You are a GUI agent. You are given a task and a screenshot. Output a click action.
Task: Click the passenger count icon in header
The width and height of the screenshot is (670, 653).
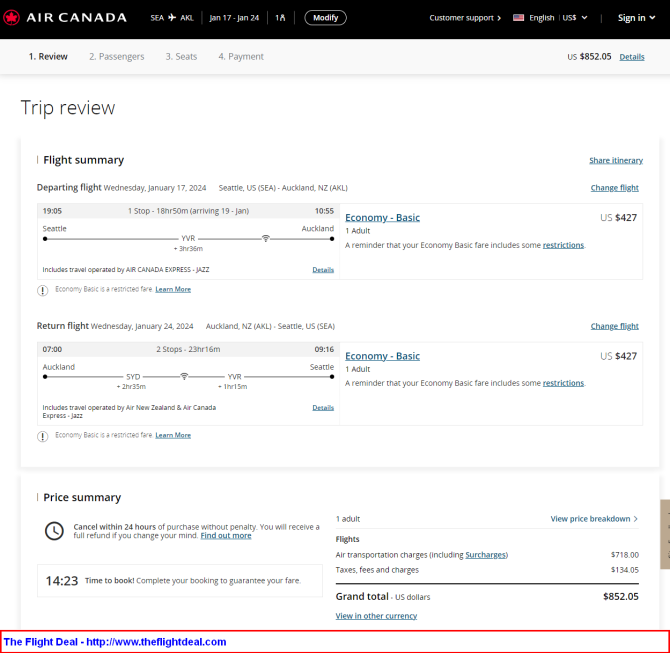(x=280, y=18)
